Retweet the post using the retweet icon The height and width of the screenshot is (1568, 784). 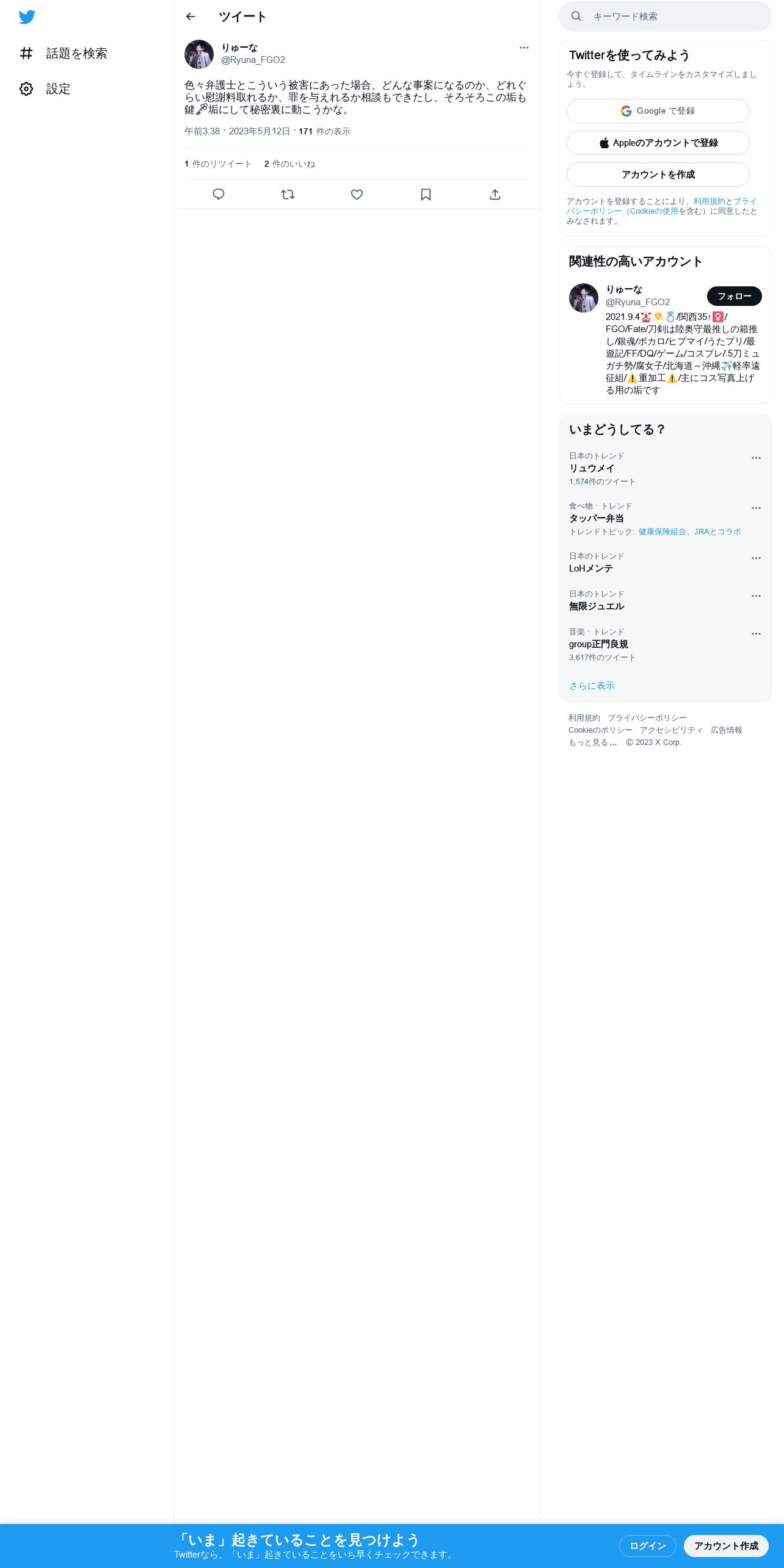click(288, 194)
